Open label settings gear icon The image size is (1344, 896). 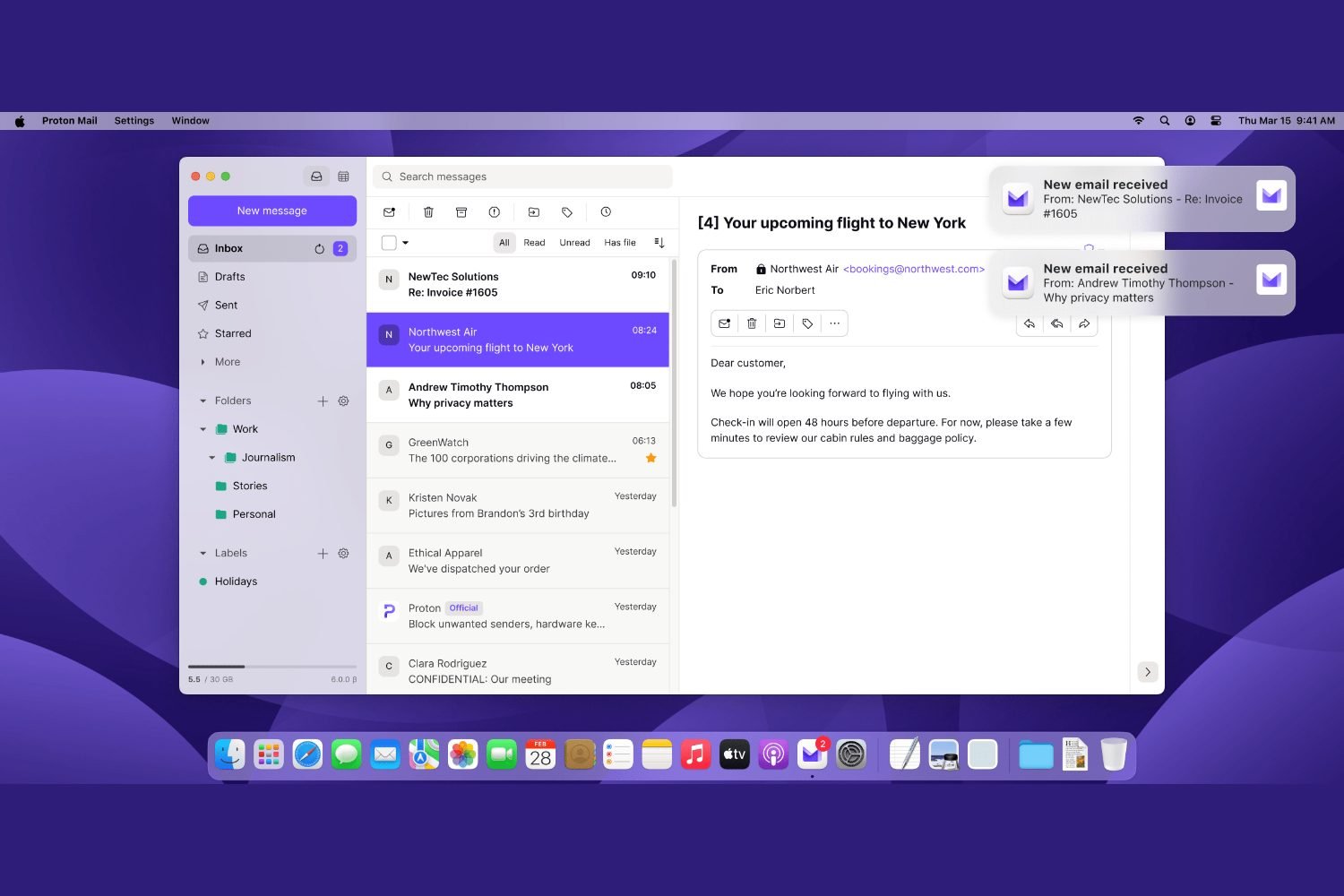[x=343, y=554]
